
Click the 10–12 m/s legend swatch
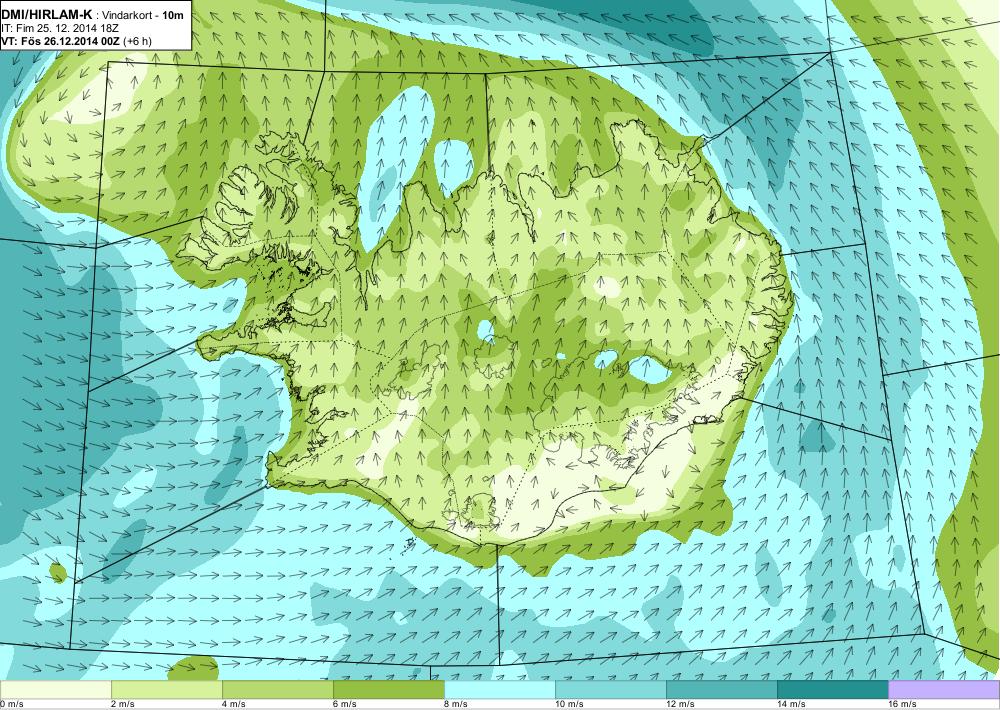coord(610,690)
